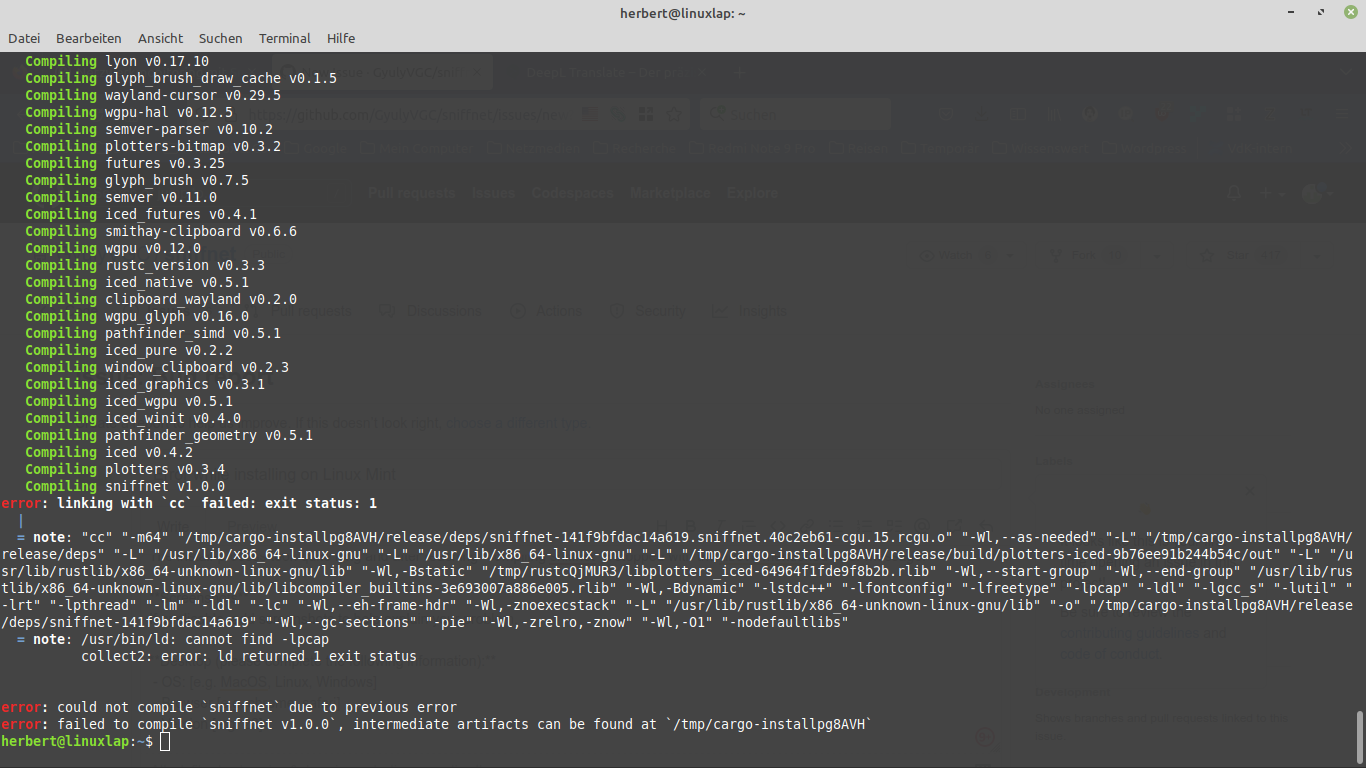Click the Pocket save icon in the toolbar
The image size is (1366, 768).
pyautogui.click(x=946, y=113)
